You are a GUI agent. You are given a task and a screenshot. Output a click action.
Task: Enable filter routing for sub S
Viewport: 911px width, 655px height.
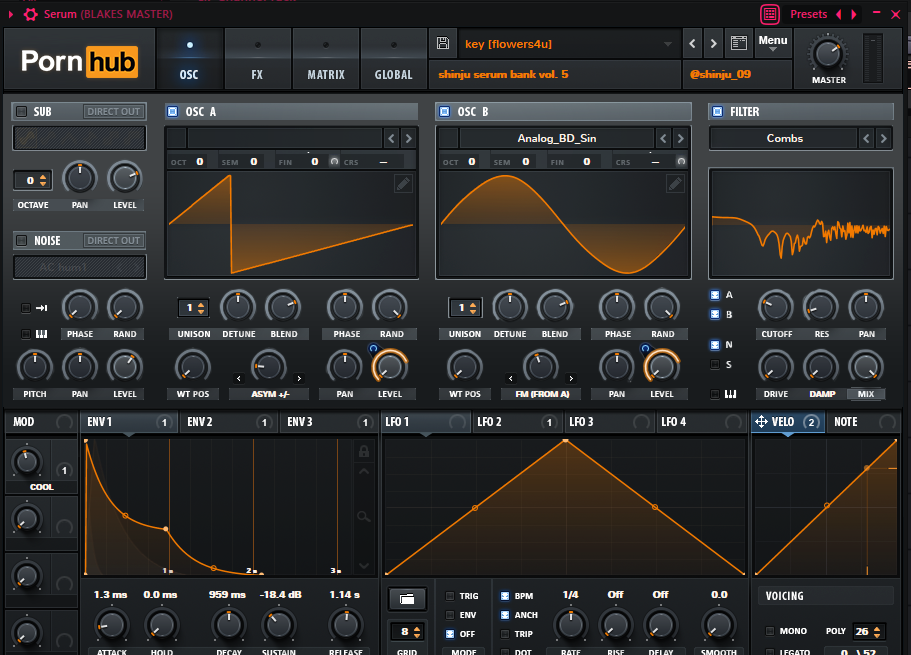(x=715, y=364)
